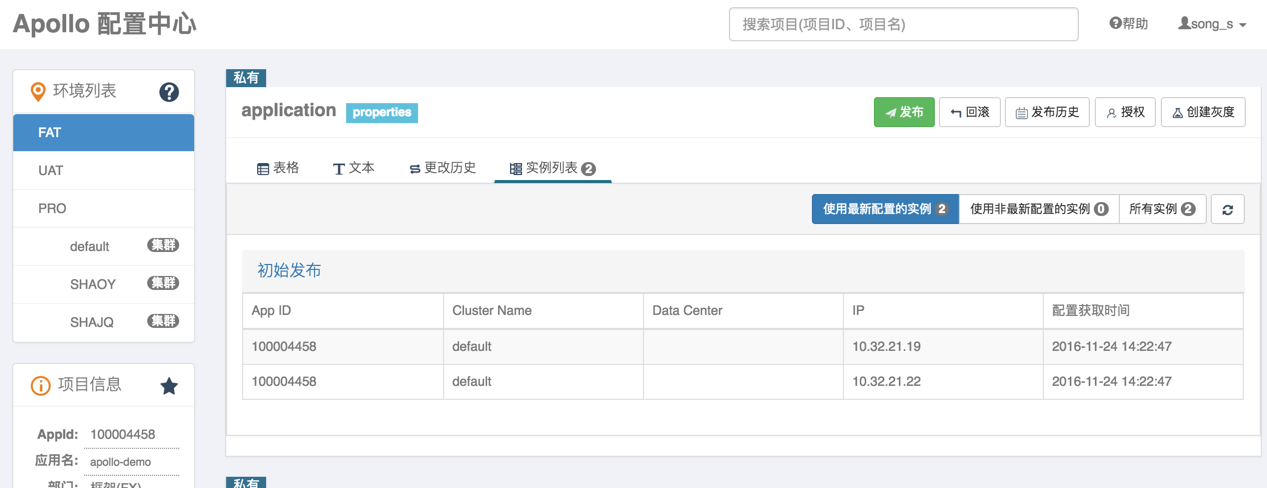
Task: Click the project search input field
Action: click(x=903, y=24)
